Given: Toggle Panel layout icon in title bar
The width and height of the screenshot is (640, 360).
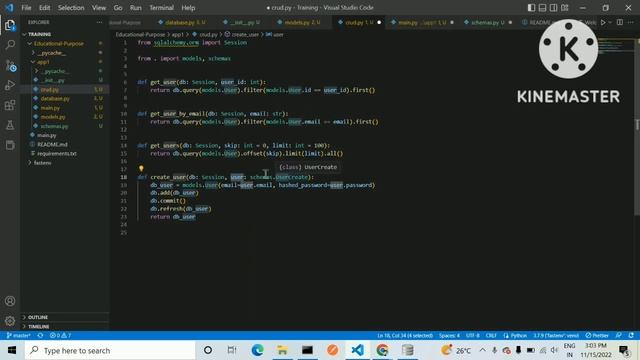Looking at the screenshot, I should pyautogui.click(x=542, y=8).
